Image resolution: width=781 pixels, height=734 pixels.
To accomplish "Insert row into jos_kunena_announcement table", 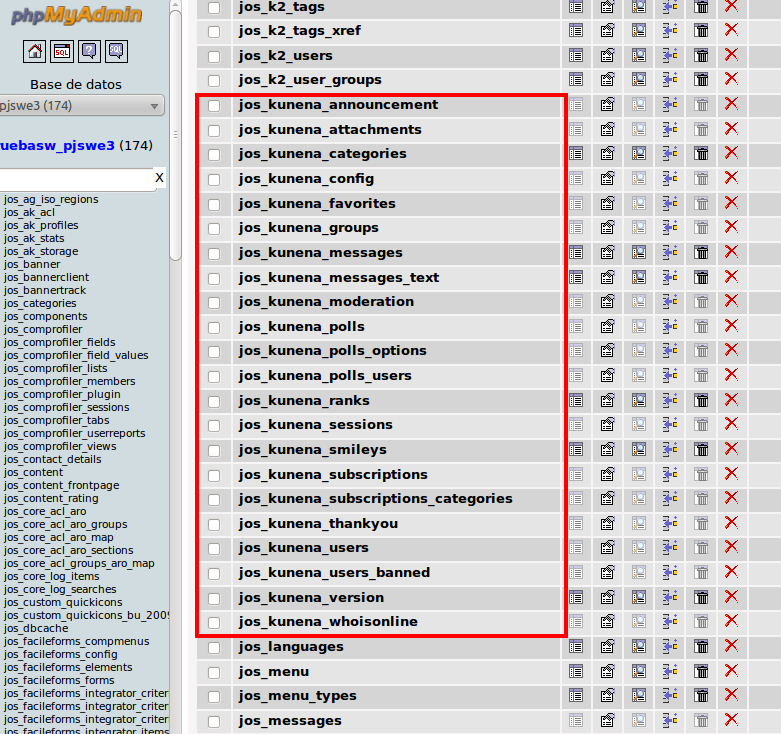I will pos(670,105).
